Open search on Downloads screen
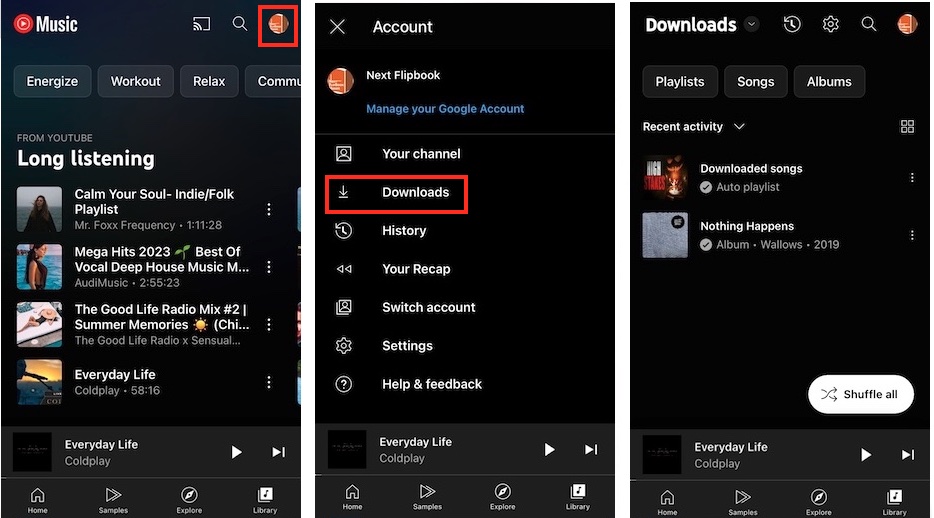This screenshot has height=518, width=934. [x=868, y=24]
